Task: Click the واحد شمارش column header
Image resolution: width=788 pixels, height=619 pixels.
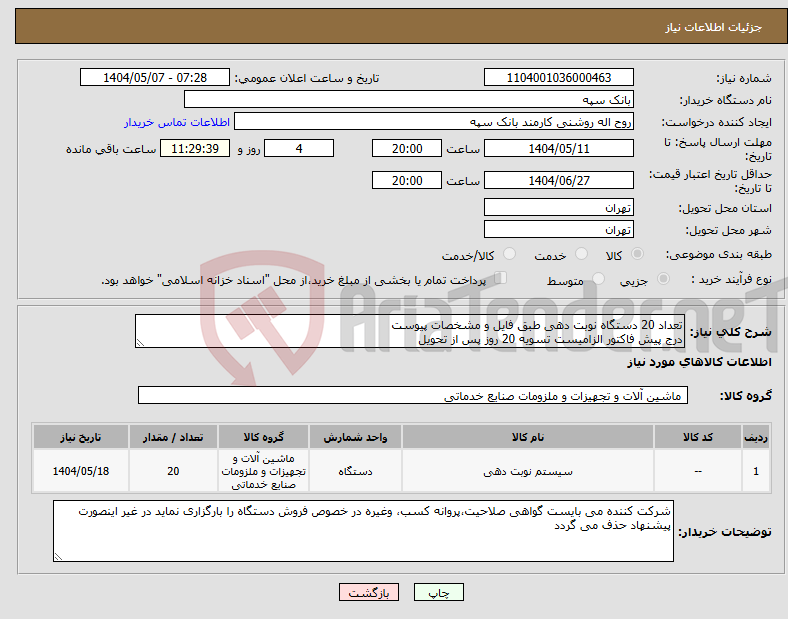Action: click(355, 437)
